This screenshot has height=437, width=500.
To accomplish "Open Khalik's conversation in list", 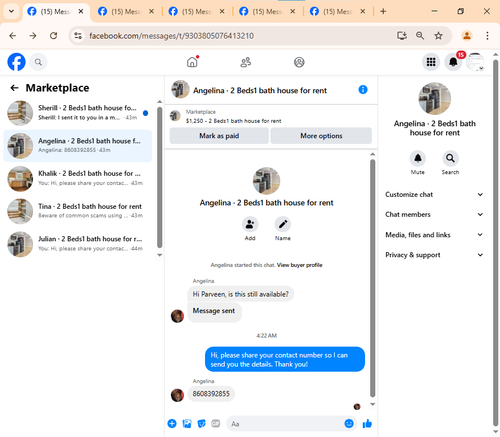I will 78,178.
